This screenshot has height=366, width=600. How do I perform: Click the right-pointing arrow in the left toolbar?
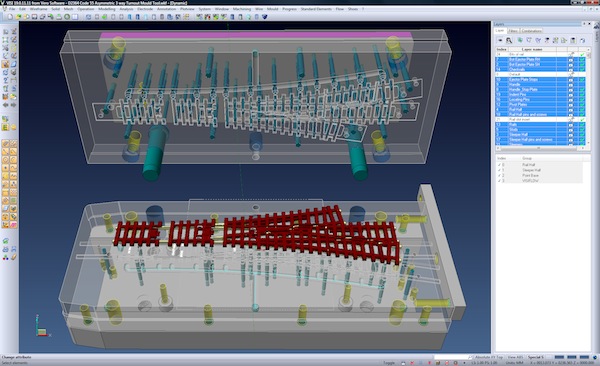pos(13,105)
